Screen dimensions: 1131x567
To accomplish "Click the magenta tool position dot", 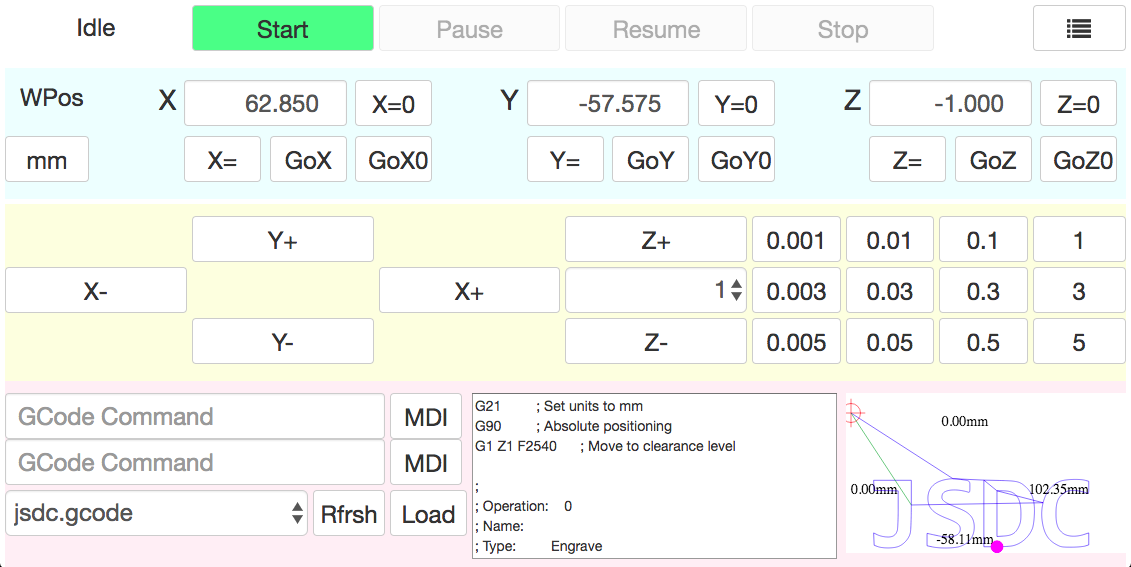I will [x=997, y=547].
